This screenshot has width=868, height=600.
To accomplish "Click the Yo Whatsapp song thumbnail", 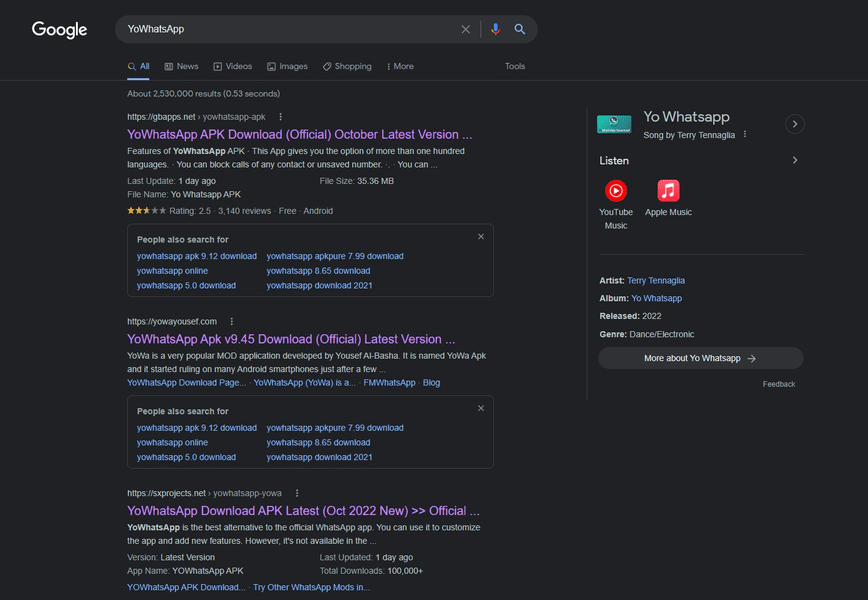I will tap(614, 124).
